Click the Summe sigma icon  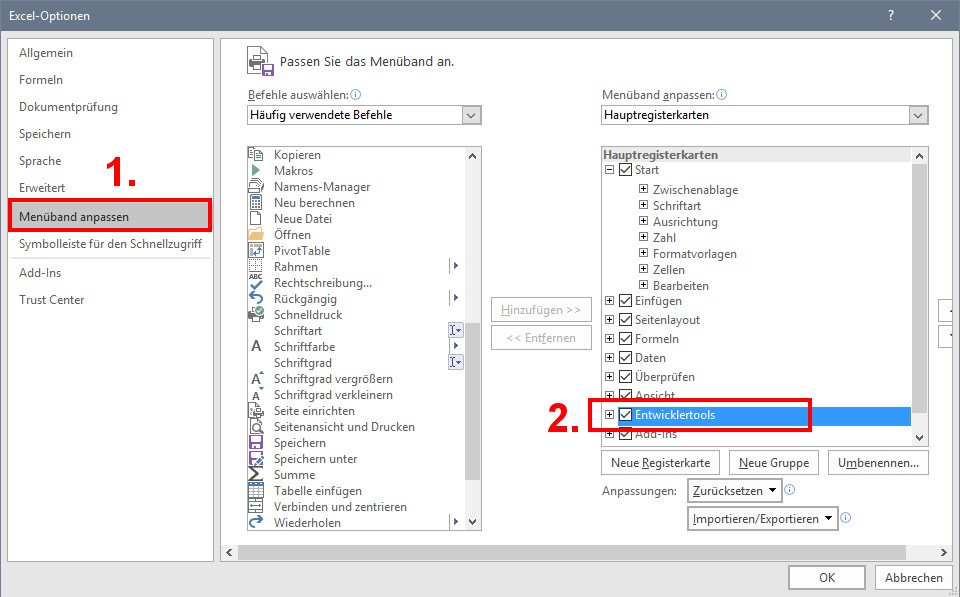click(x=256, y=475)
